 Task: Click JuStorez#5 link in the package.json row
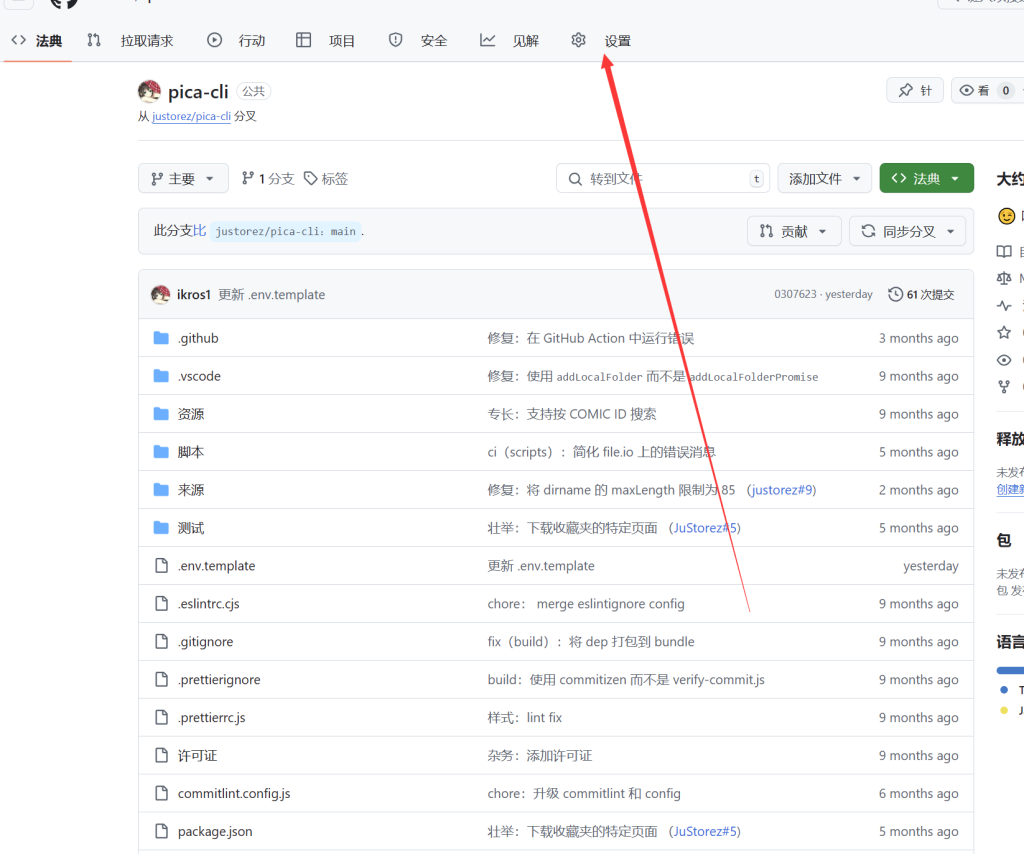[x=705, y=831]
